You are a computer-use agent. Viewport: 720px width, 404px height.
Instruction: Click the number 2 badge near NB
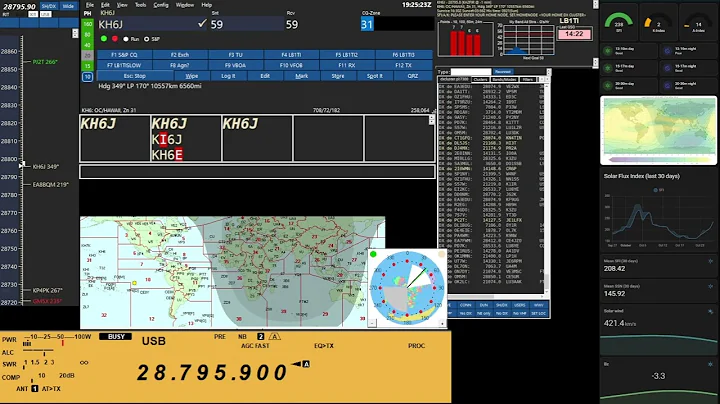(x=260, y=337)
